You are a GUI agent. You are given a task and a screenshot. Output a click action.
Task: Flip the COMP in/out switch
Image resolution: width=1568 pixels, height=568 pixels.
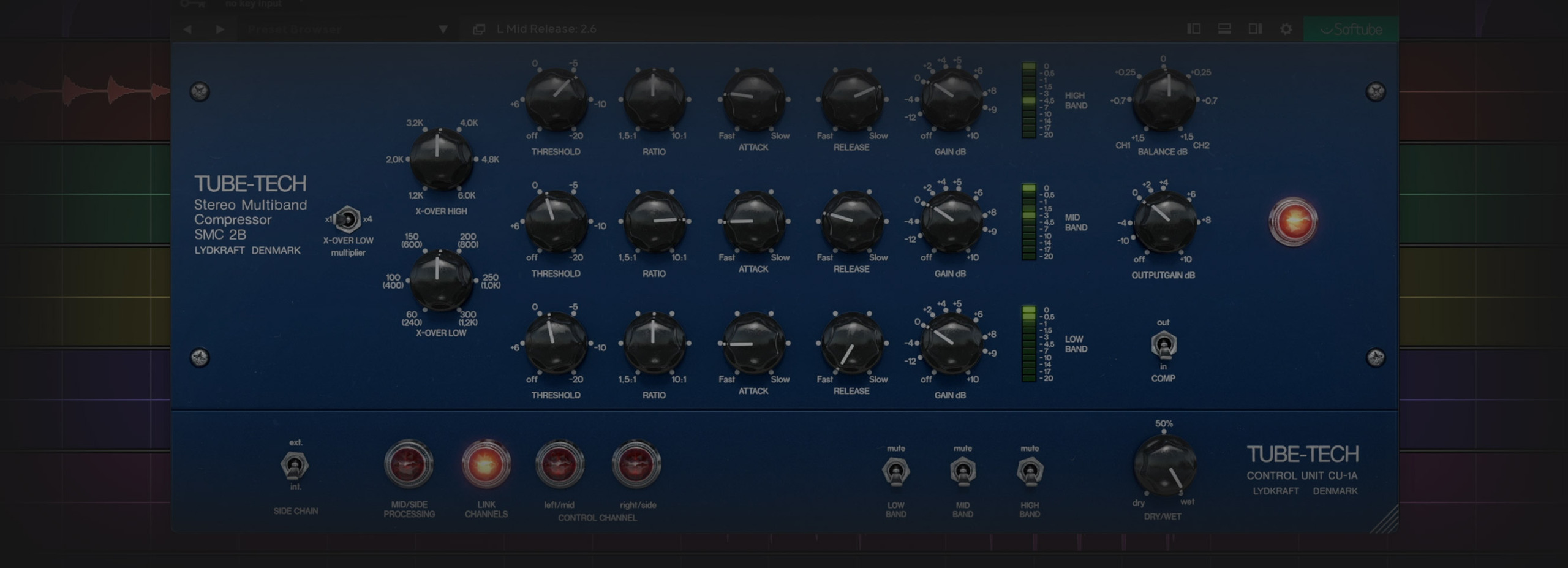1163,345
